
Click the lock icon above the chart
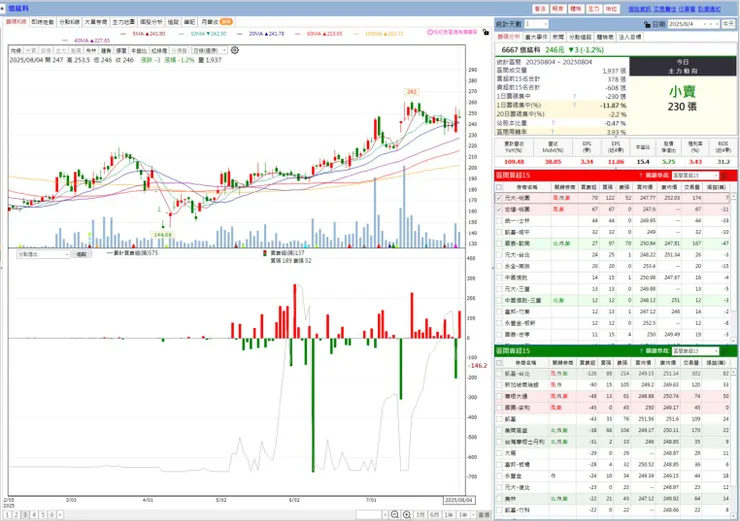(486, 32)
